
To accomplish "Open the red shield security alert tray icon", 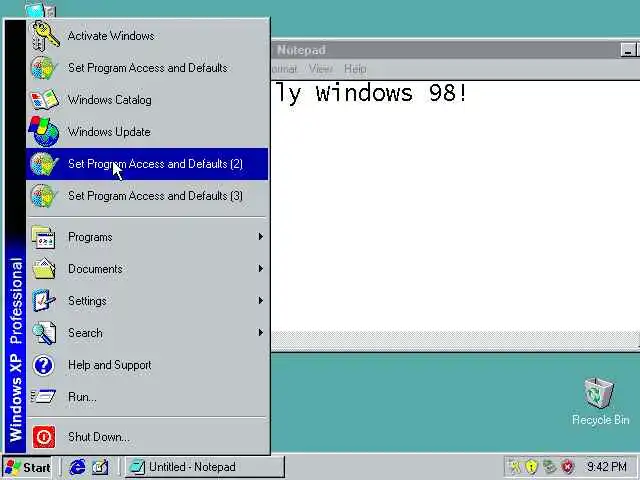I will point(567,467).
